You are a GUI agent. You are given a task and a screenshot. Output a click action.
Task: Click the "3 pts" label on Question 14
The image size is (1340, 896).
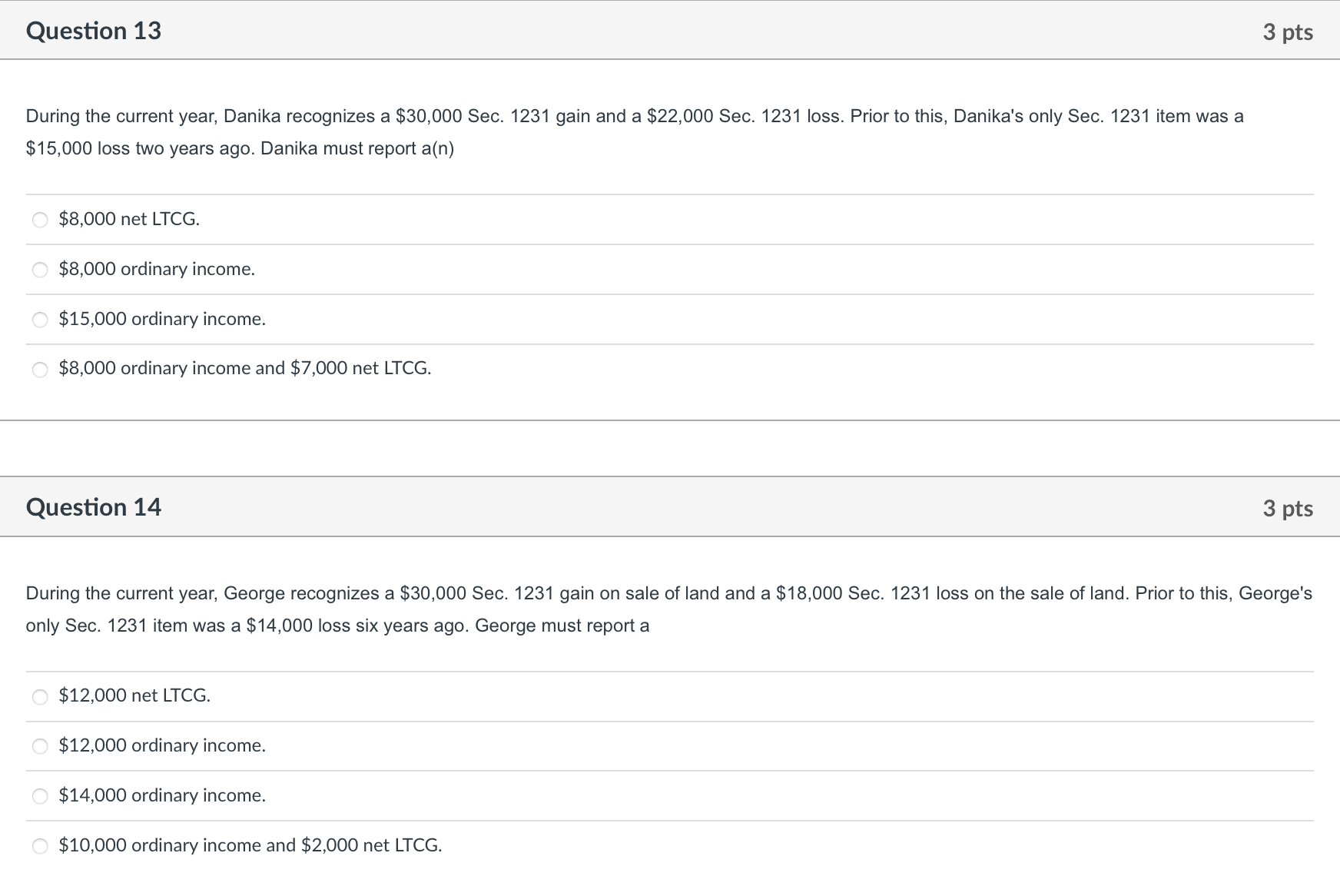[x=1288, y=509]
